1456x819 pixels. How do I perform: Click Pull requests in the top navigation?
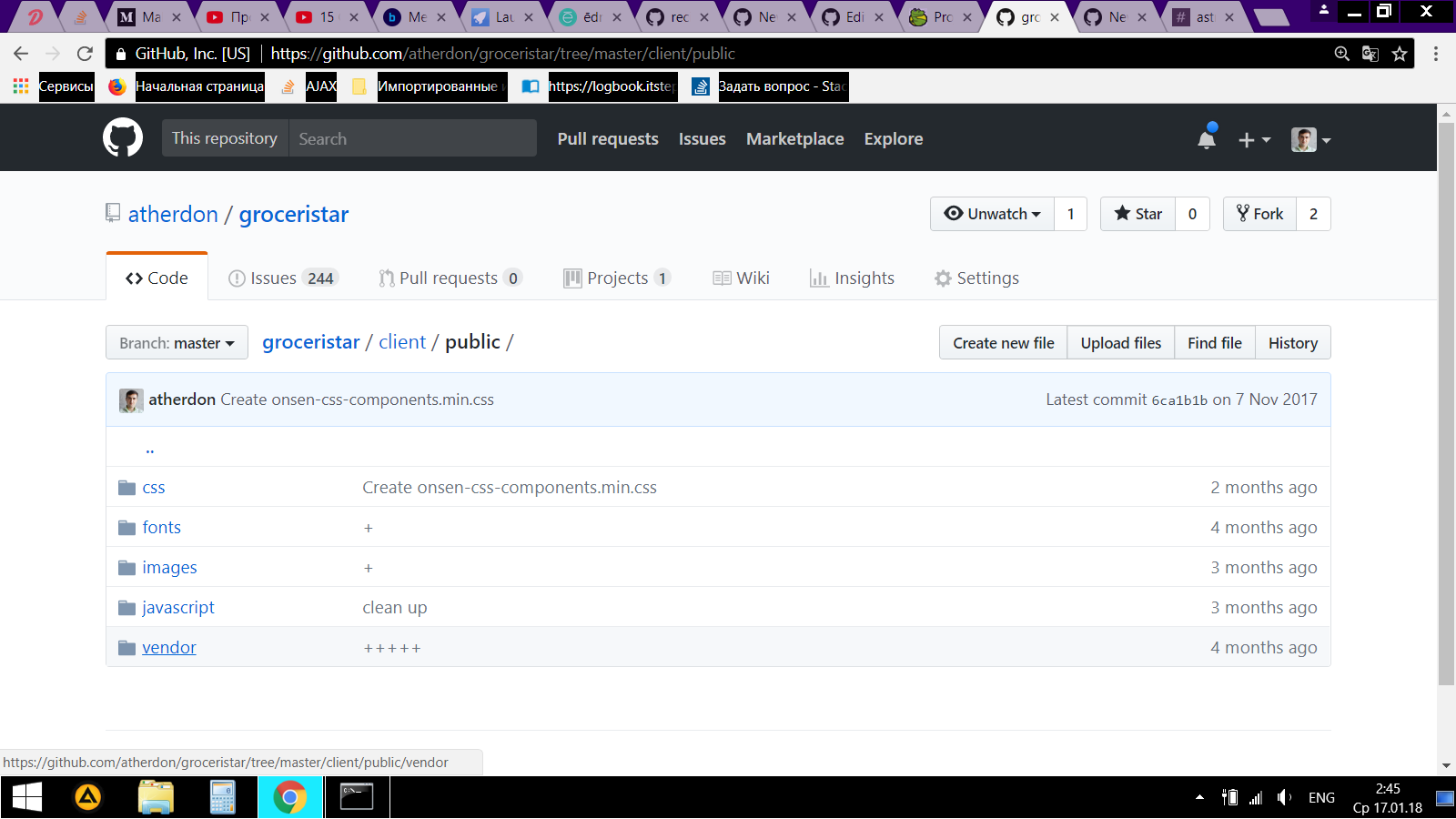coord(608,138)
